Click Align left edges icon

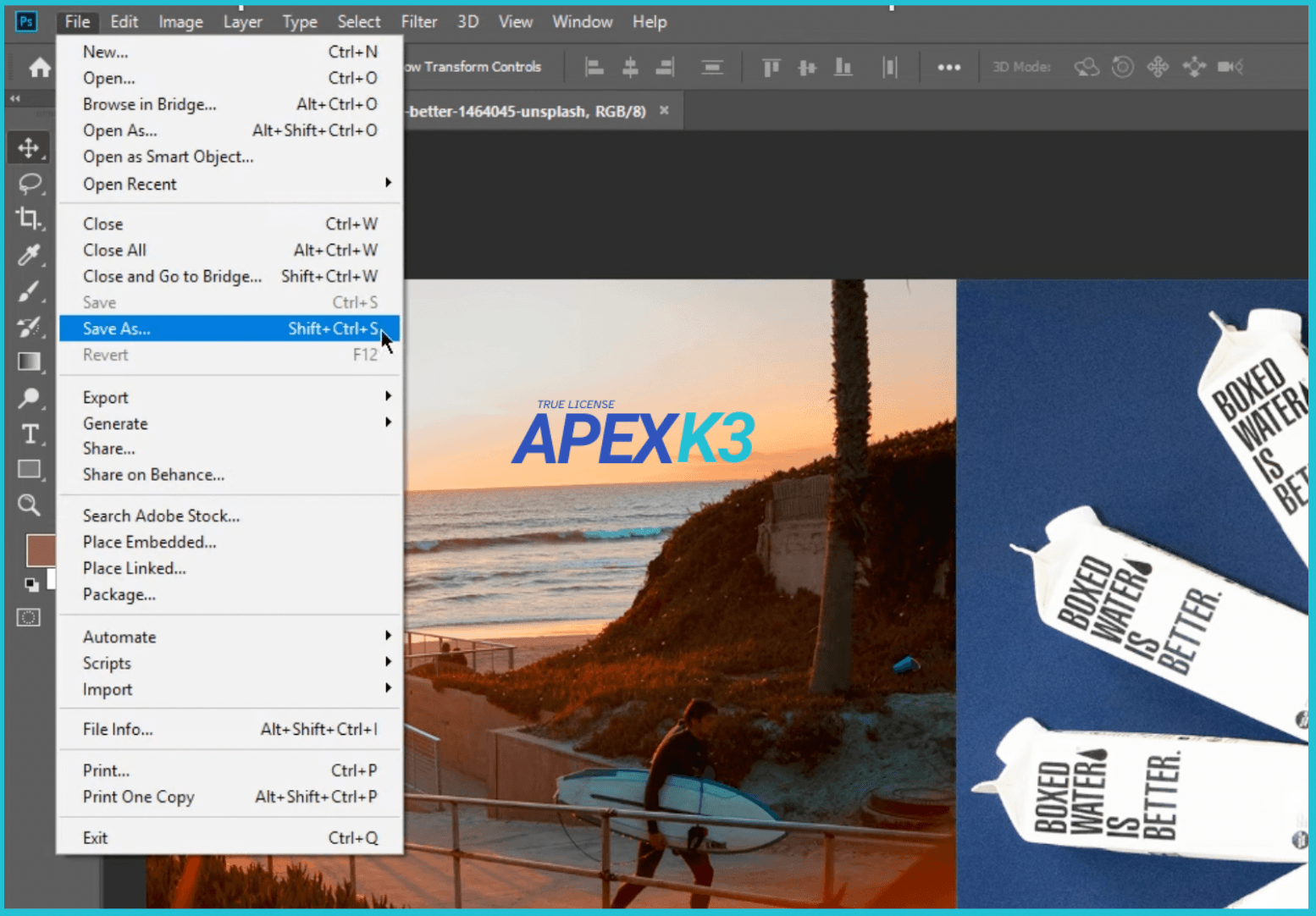pos(594,67)
